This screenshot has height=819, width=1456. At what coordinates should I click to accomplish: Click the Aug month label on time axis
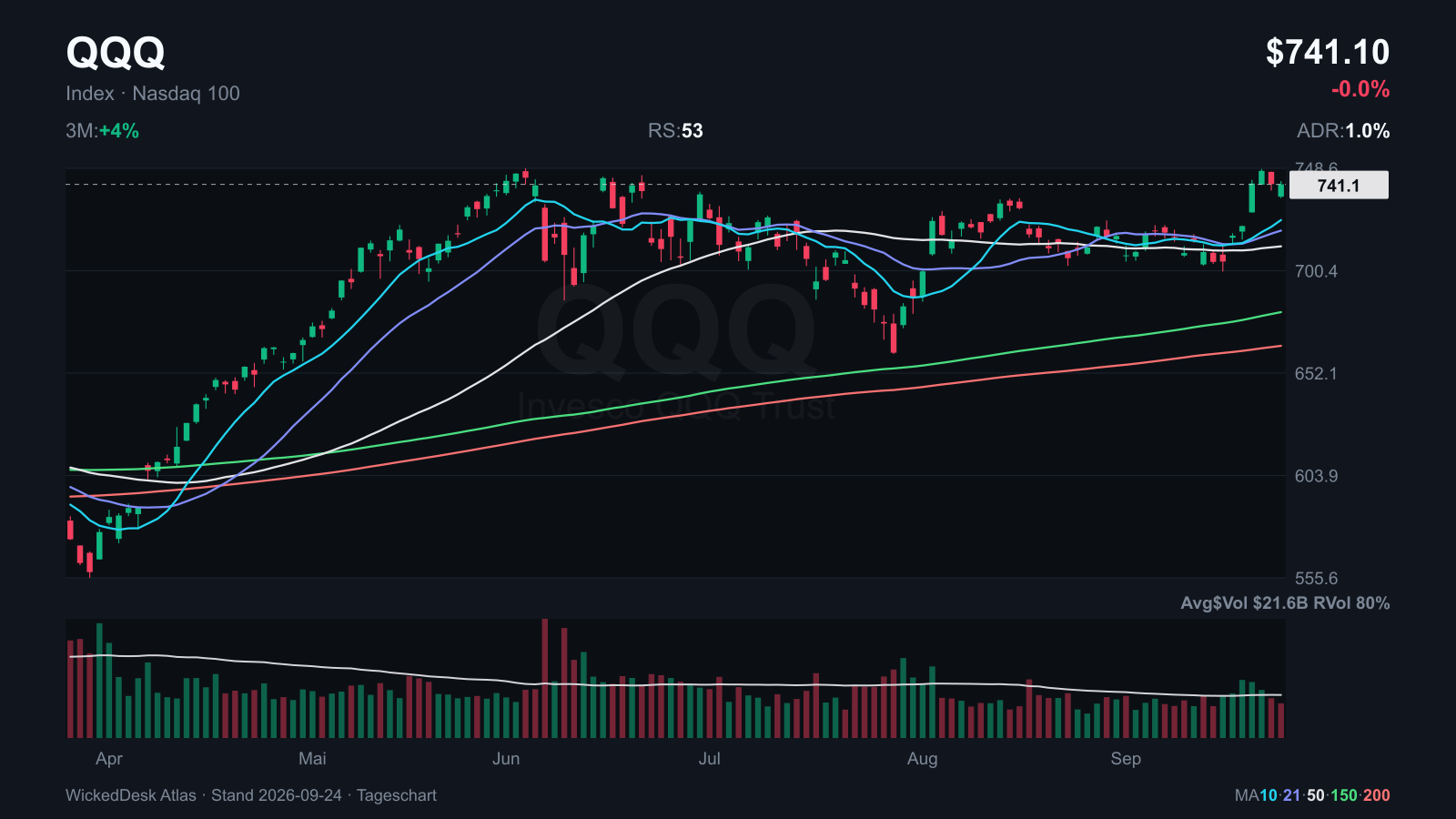pos(922,759)
